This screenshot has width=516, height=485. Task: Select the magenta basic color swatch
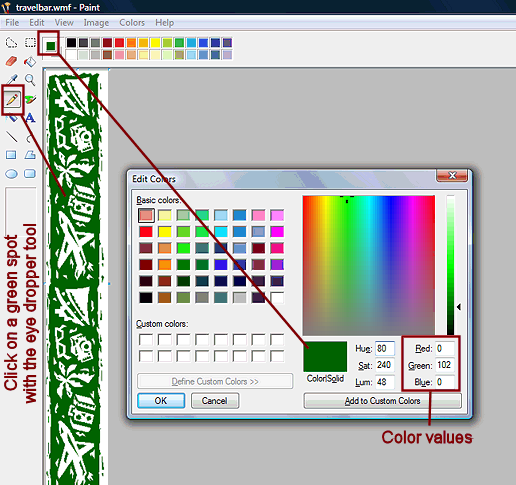pyautogui.click(x=277, y=232)
